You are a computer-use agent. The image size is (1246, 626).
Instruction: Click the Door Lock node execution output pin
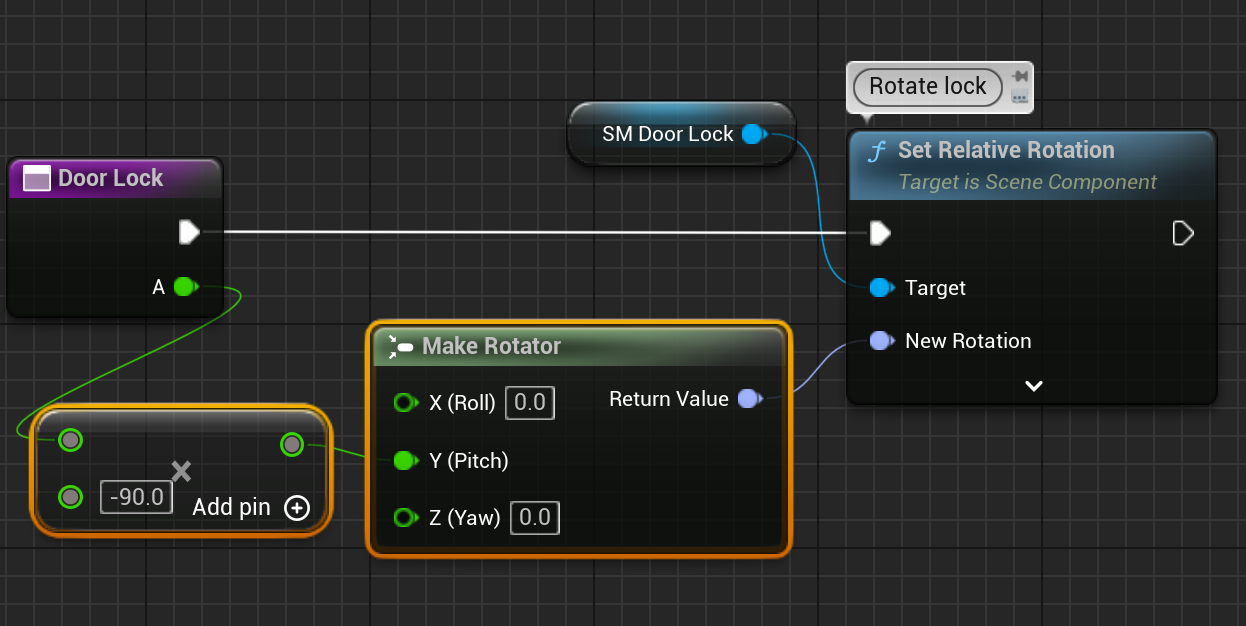pyautogui.click(x=189, y=233)
